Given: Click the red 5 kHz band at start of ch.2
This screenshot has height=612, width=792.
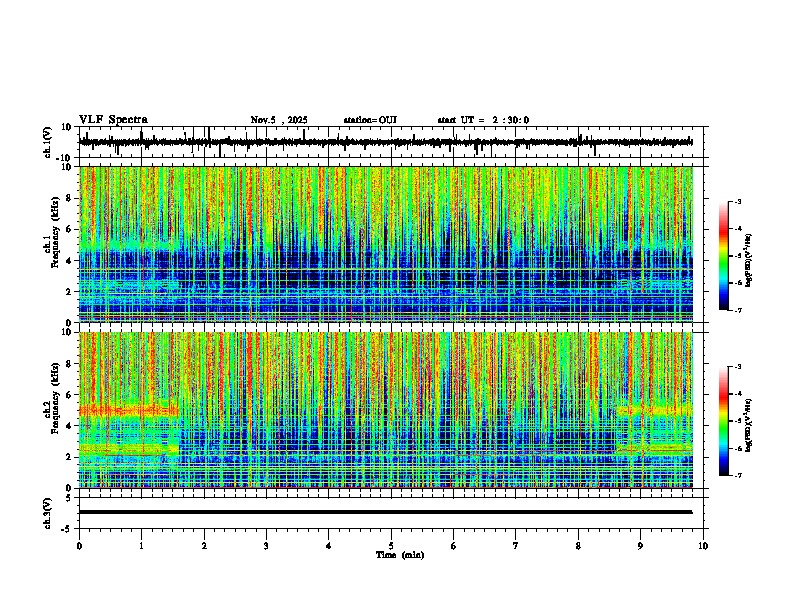Looking at the screenshot, I should [129, 411].
